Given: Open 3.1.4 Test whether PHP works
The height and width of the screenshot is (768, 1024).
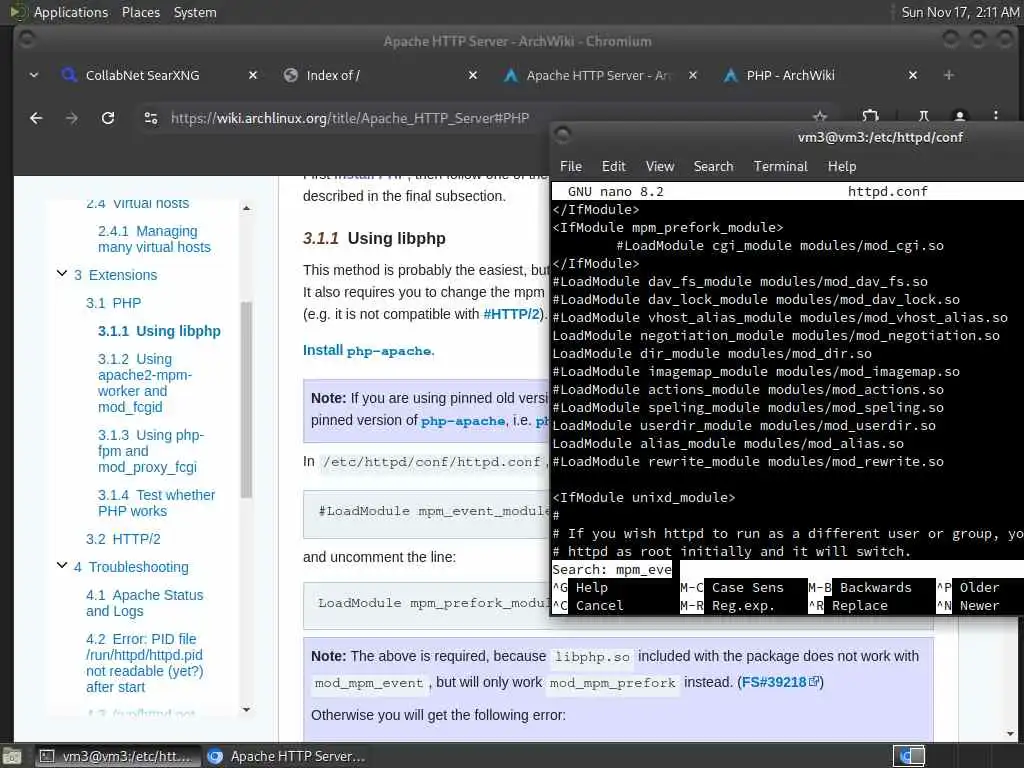Looking at the screenshot, I should click(x=156, y=503).
